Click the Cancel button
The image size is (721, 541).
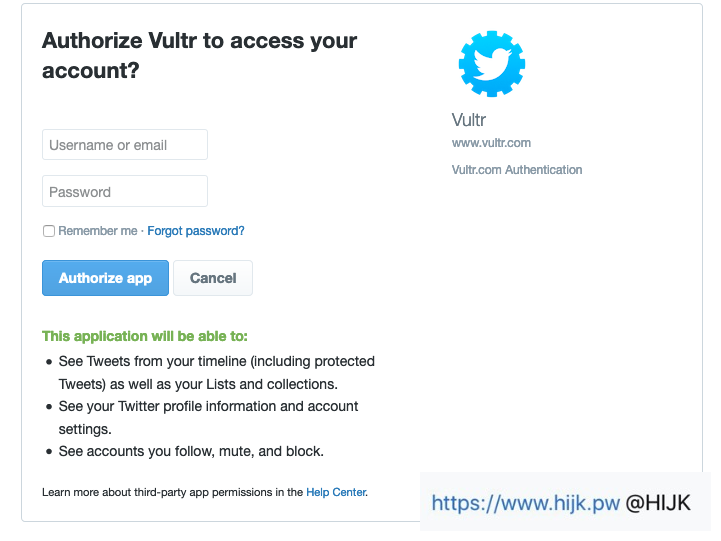[x=213, y=278]
